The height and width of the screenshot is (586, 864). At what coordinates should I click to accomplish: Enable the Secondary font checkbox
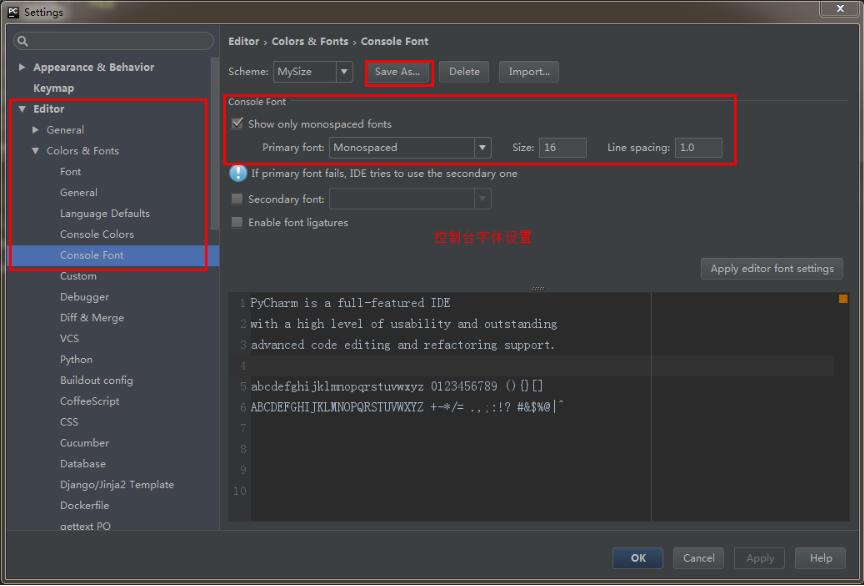click(x=237, y=199)
